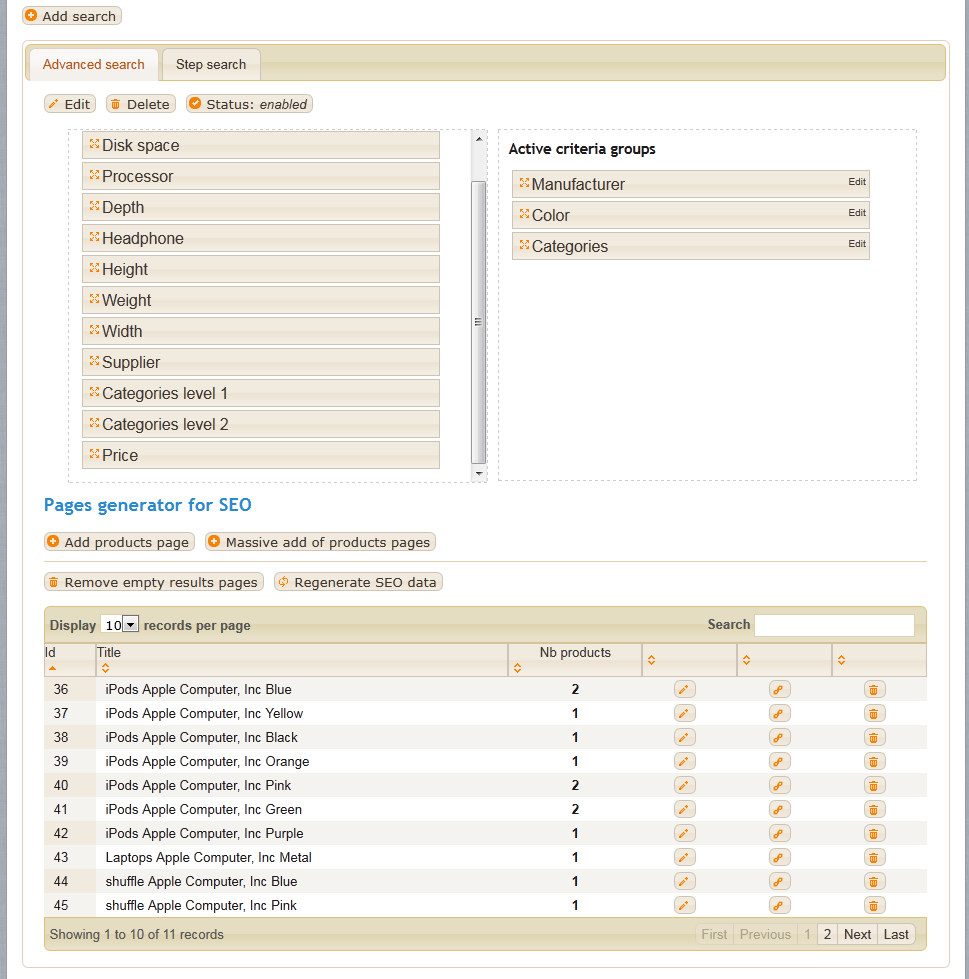Click link icon in row 39
The image size is (969, 979).
click(x=779, y=762)
